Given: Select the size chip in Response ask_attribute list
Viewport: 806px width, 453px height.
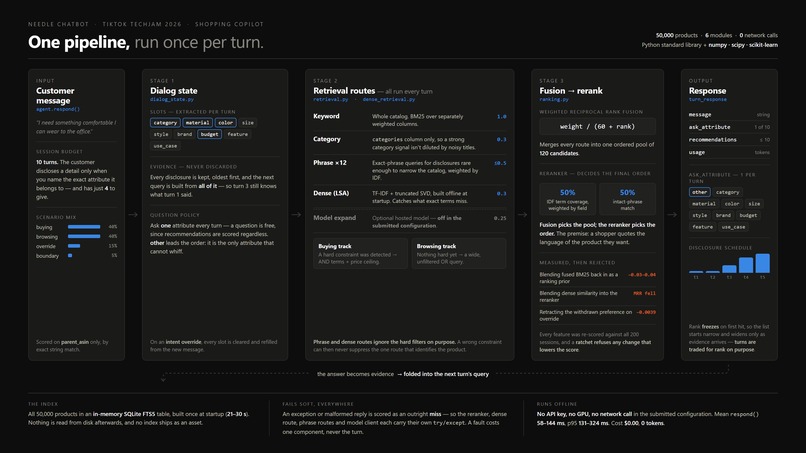Looking at the screenshot, I should coord(754,204).
